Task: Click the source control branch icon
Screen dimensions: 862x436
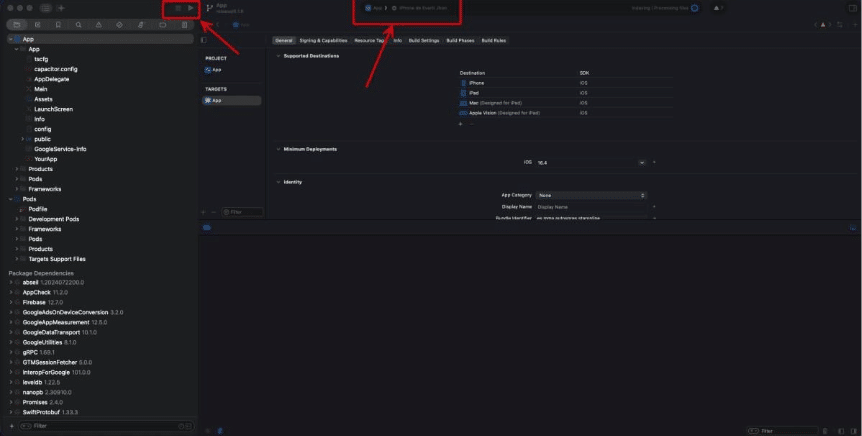Action: (x=209, y=8)
